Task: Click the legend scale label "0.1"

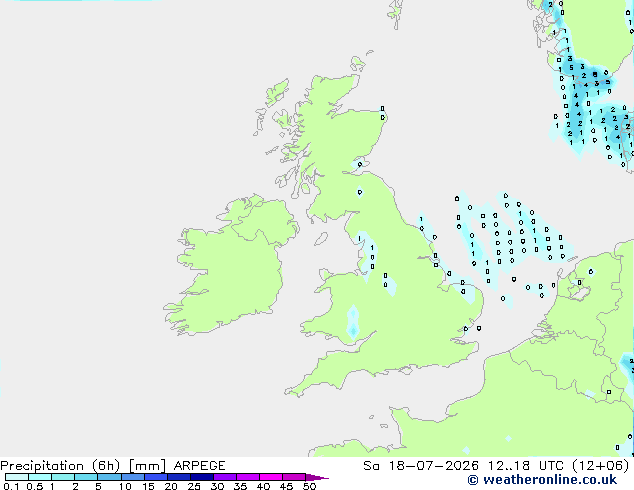Action: pos(11,486)
